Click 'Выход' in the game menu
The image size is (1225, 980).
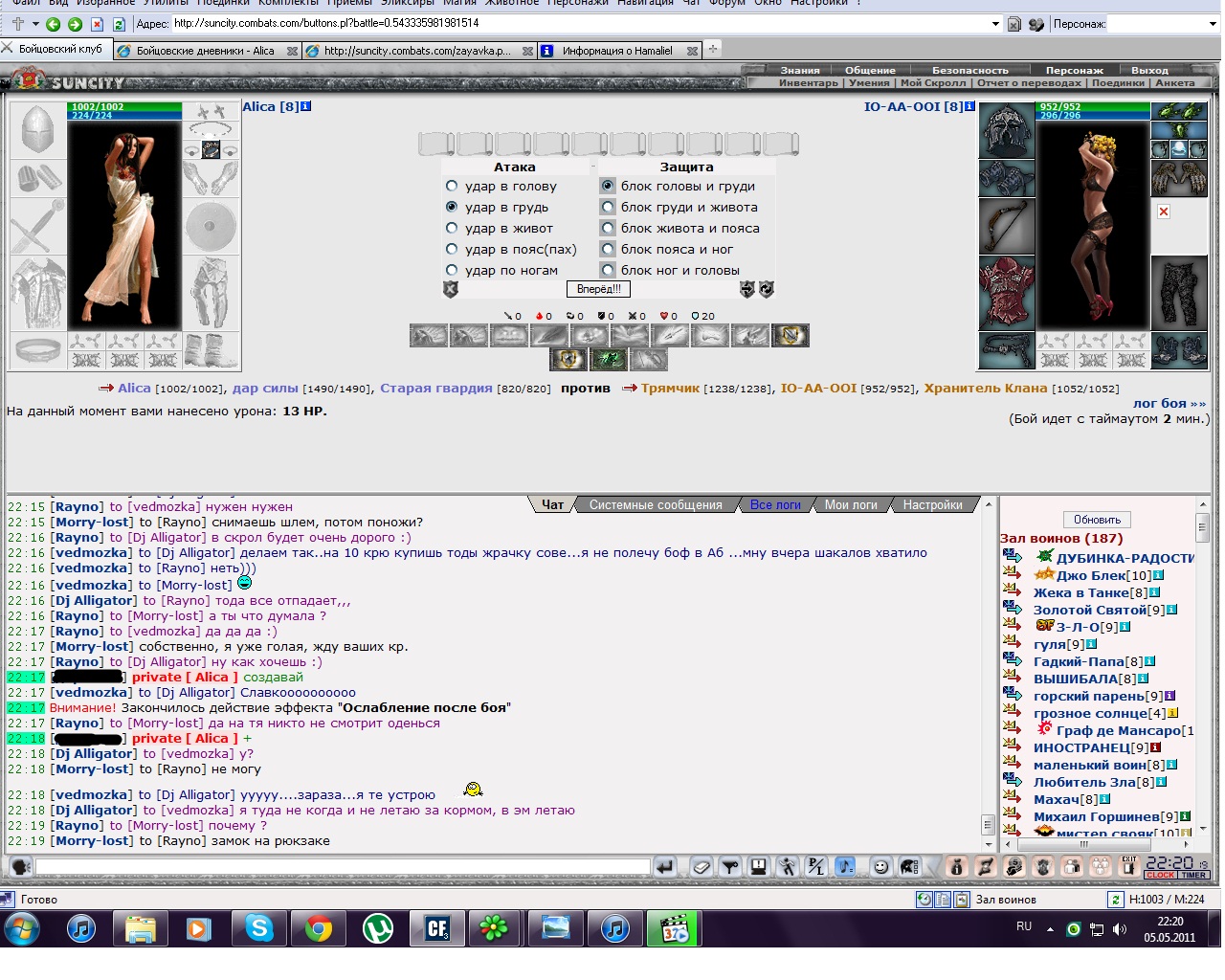pos(1149,70)
